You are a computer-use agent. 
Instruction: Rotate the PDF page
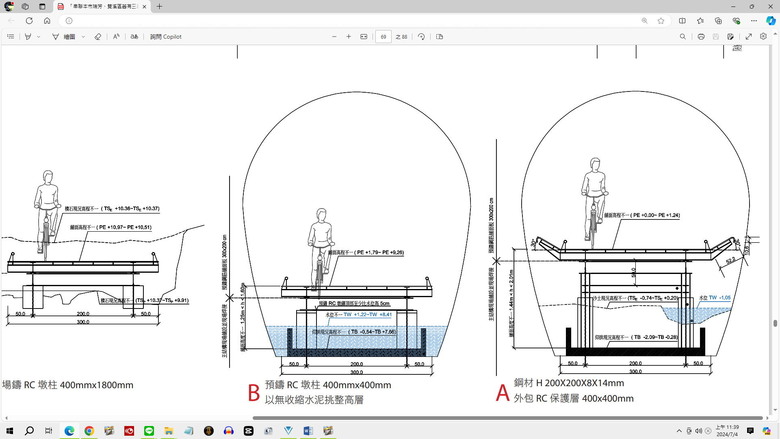(421, 36)
